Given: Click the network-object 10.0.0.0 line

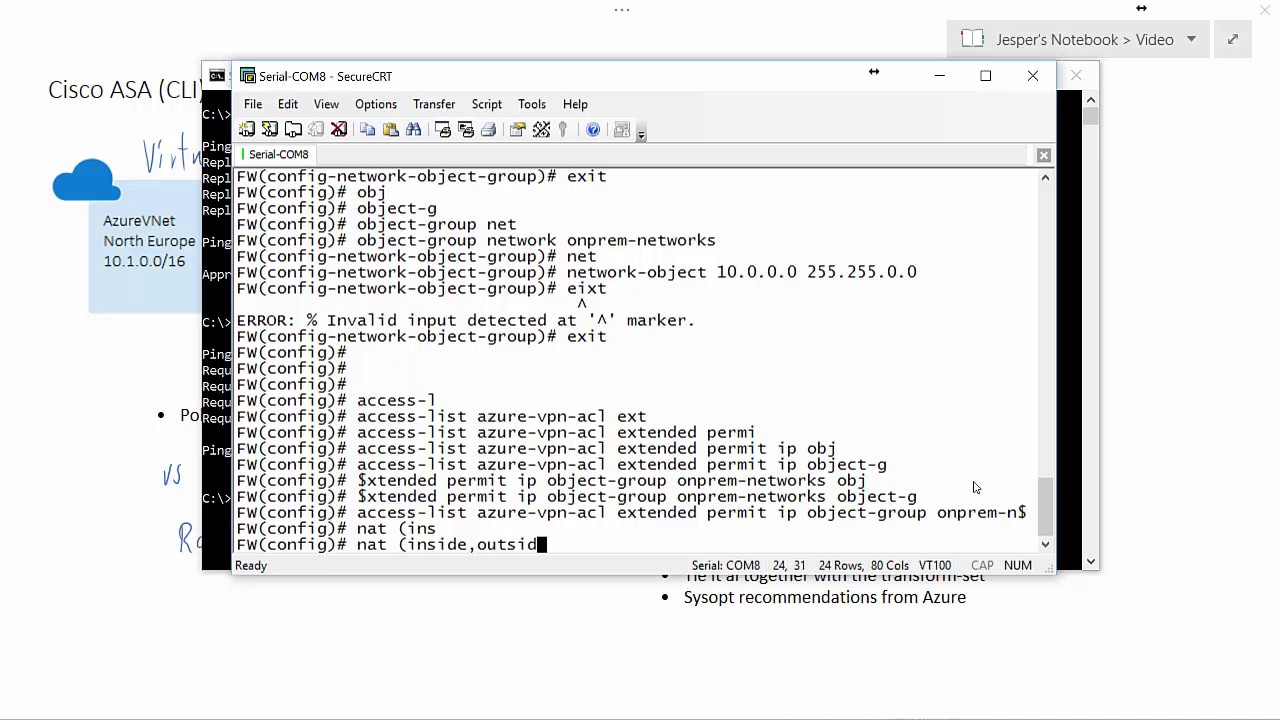Looking at the screenshot, I should [577, 272].
